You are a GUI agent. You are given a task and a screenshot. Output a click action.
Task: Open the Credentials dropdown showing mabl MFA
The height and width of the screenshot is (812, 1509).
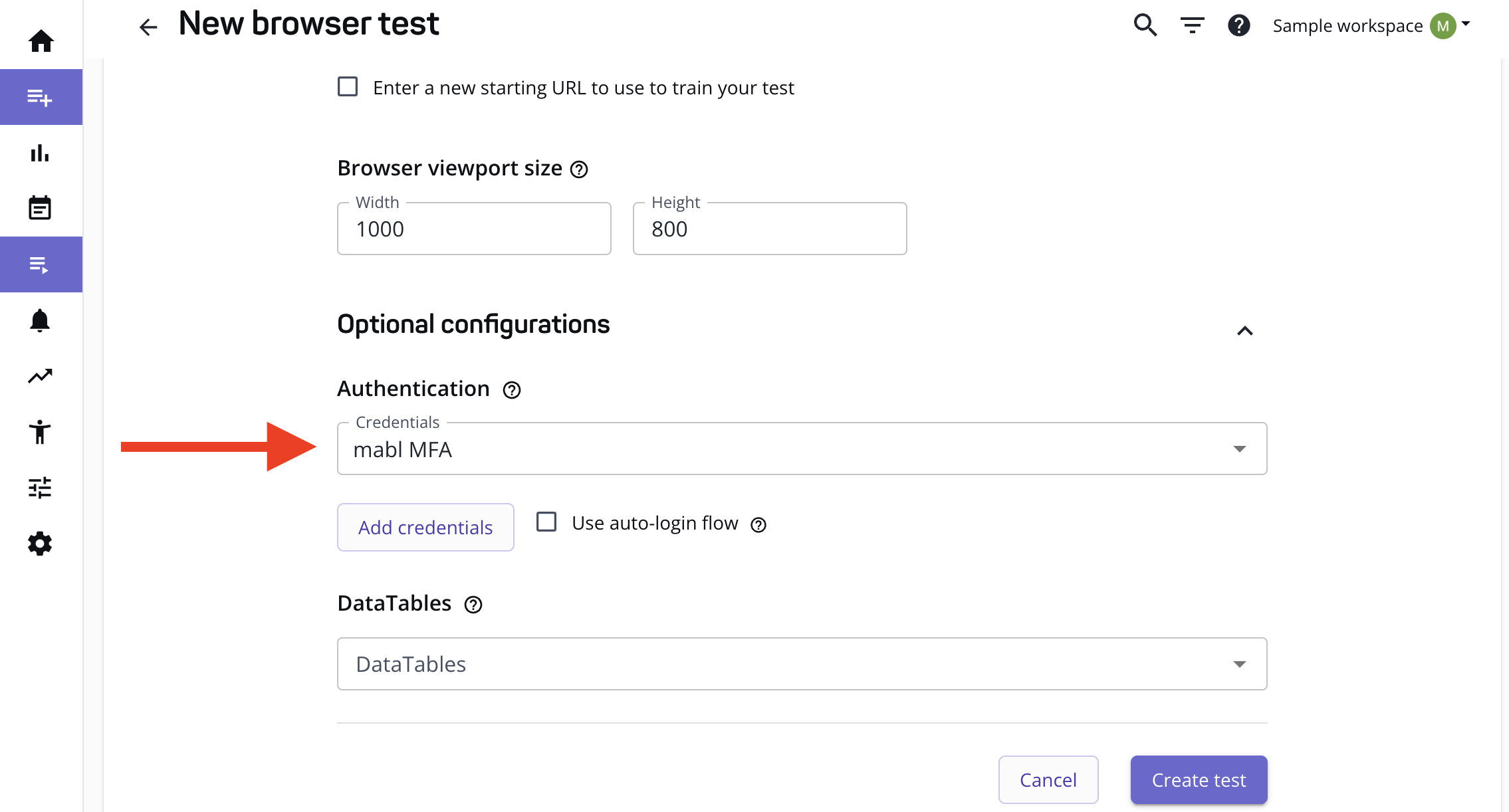(1239, 449)
